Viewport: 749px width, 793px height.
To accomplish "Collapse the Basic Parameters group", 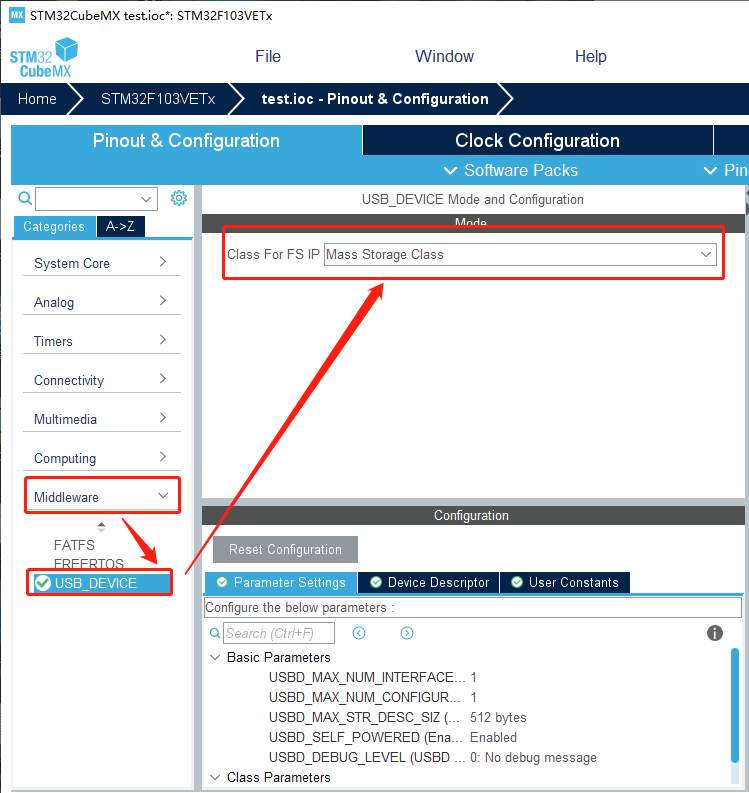I will [215, 657].
